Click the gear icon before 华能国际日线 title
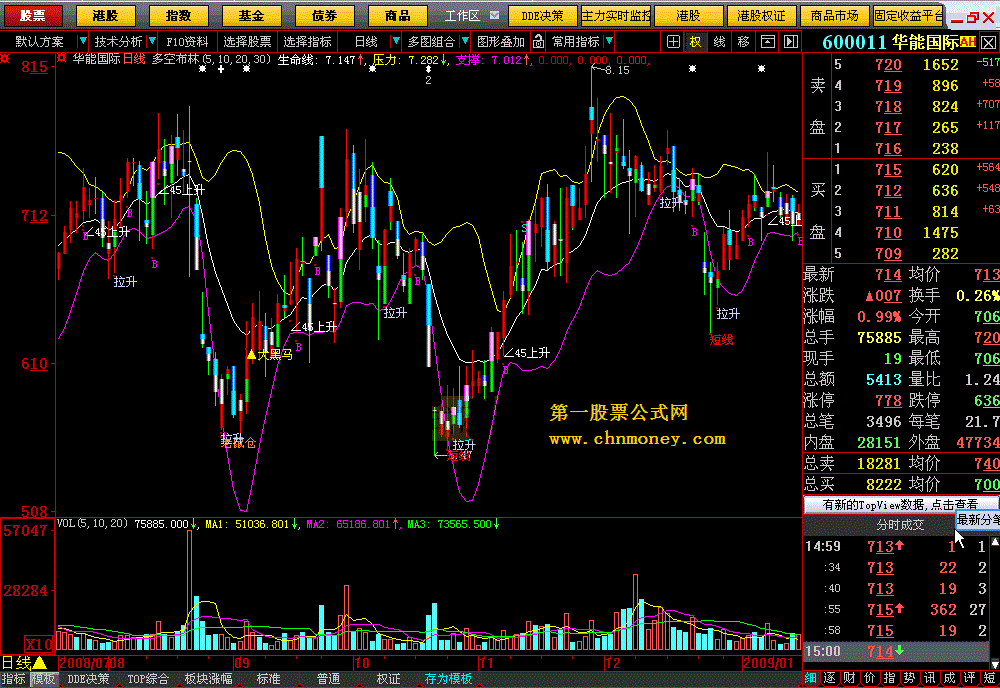 pos(62,59)
